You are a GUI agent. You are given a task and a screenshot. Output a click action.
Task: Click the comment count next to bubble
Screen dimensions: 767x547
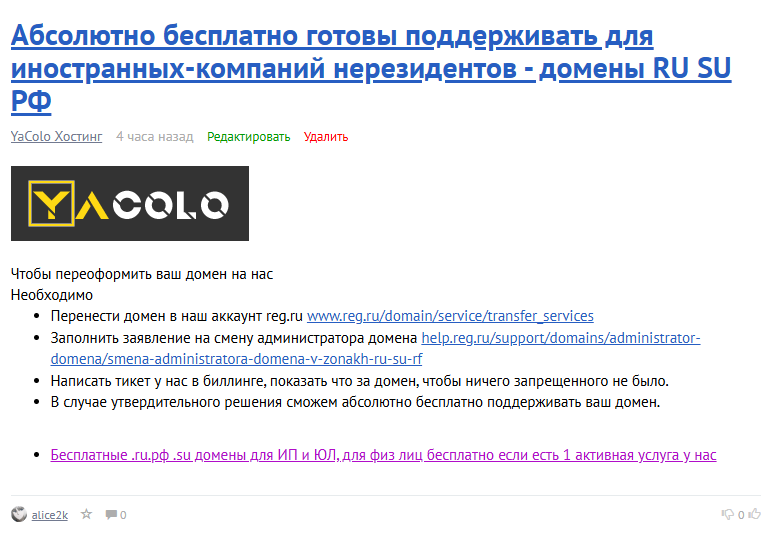tap(123, 515)
